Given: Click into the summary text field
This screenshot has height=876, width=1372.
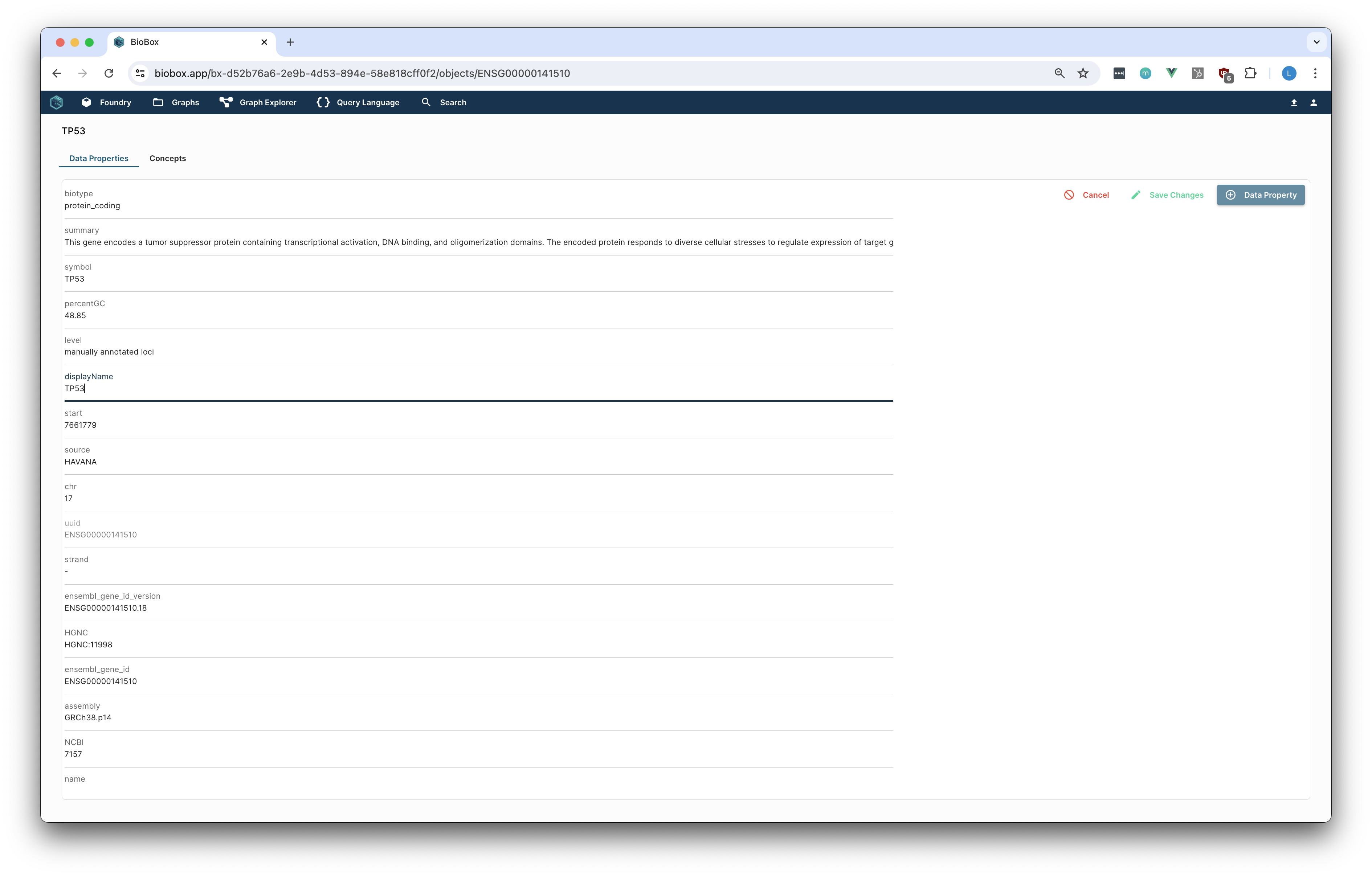Looking at the screenshot, I should [x=479, y=243].
